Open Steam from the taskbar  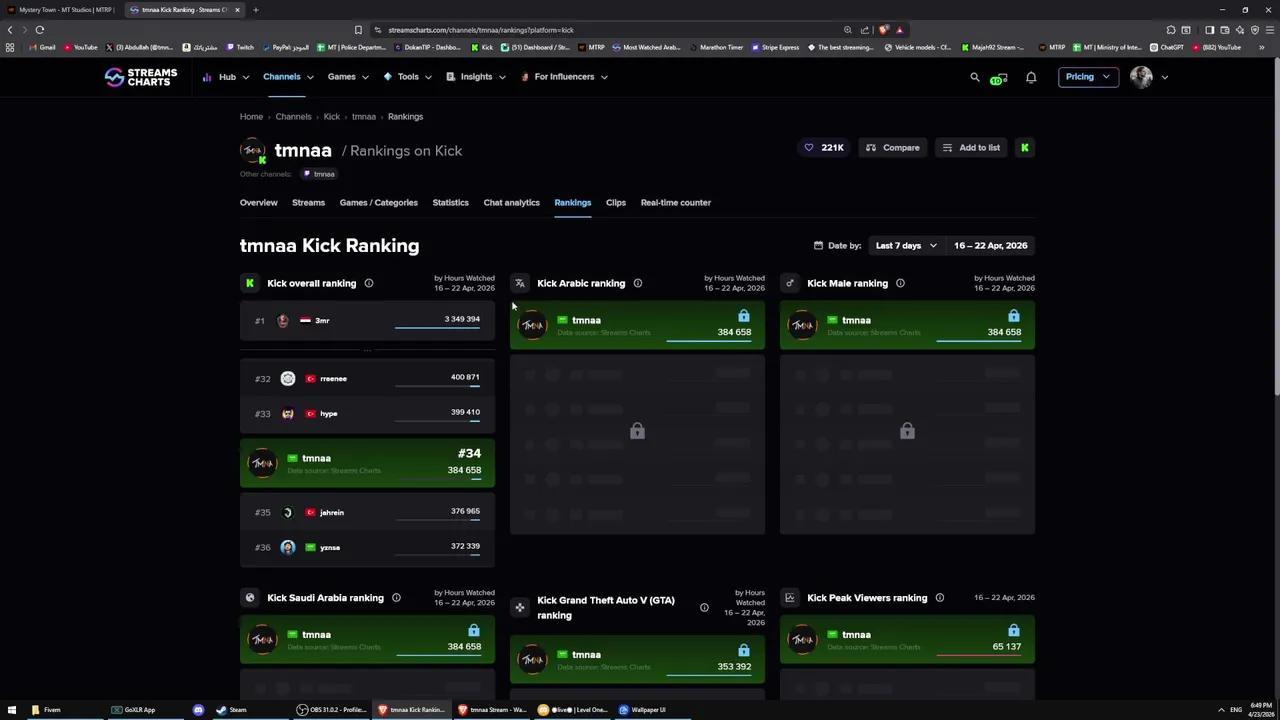click(x=232, y=710)
